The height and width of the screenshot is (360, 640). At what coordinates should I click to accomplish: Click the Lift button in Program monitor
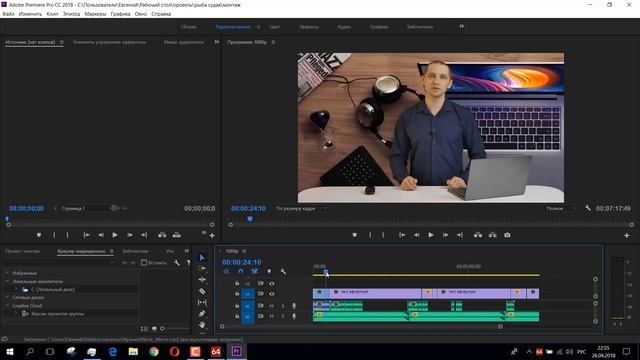tap(478, 235)
